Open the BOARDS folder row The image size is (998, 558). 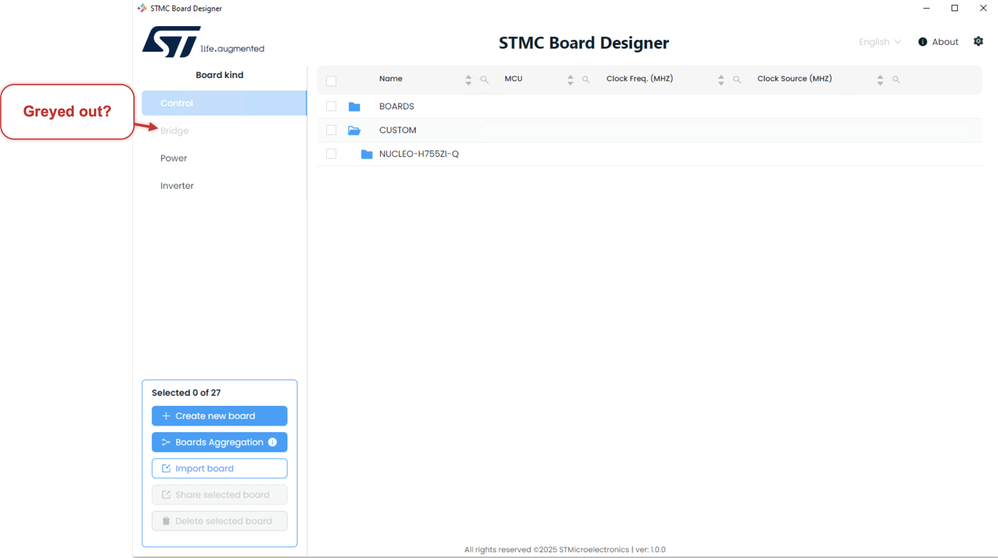(649, 106)
